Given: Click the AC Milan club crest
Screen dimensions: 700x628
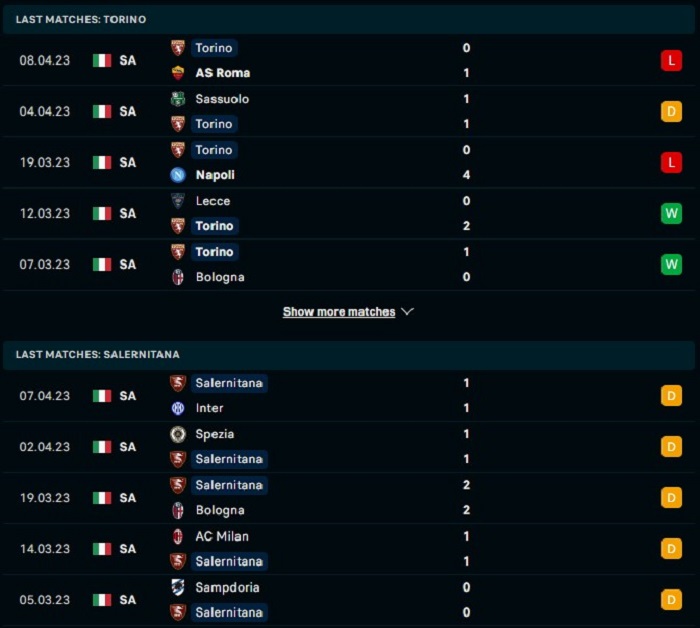Looking at the screenshot, I should pyautogui.click(x=178, y=536).
